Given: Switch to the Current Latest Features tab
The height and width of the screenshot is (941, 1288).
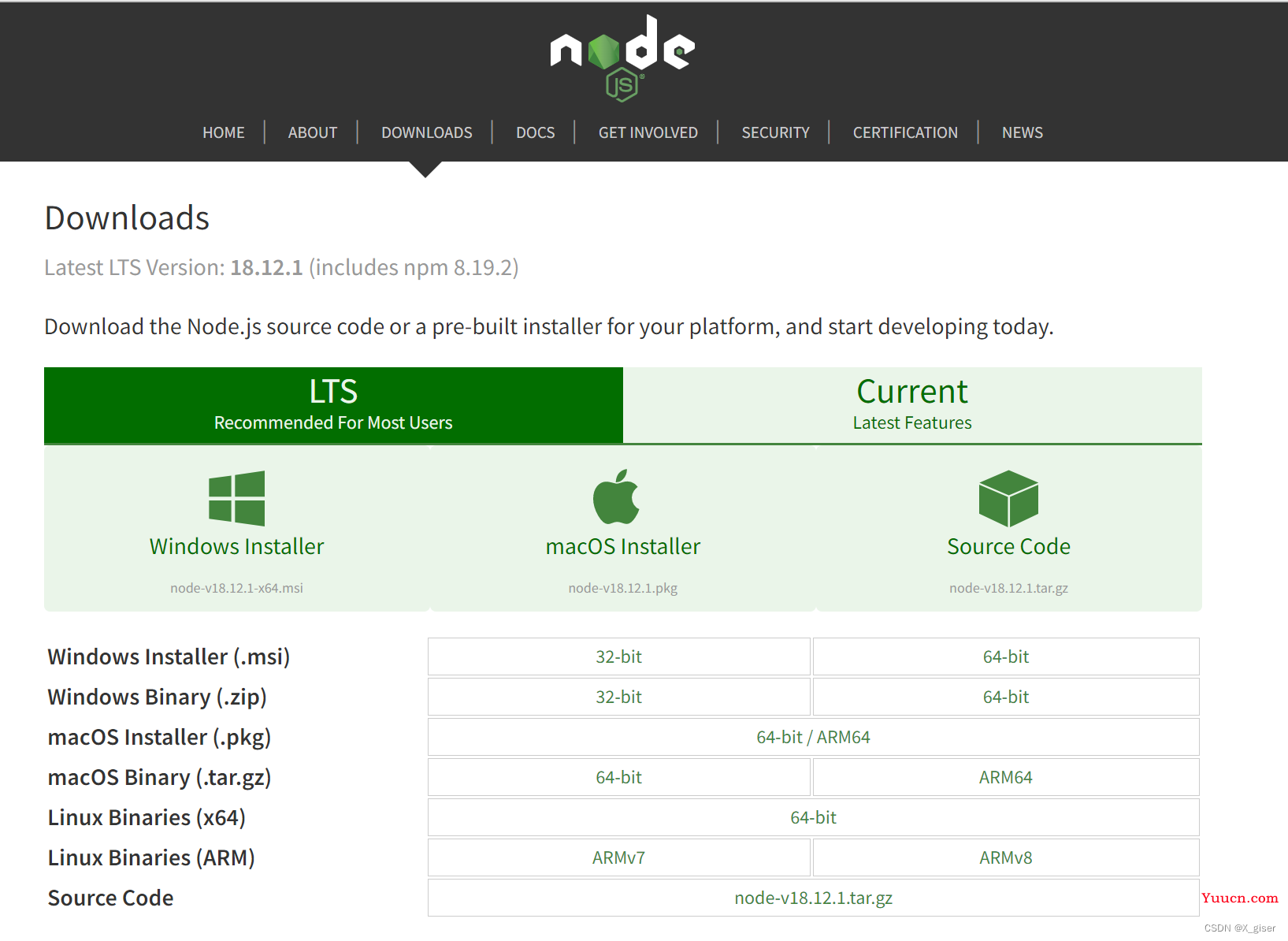Looking at the screenshot, I should pyautogui.click(x=912, y=405).
